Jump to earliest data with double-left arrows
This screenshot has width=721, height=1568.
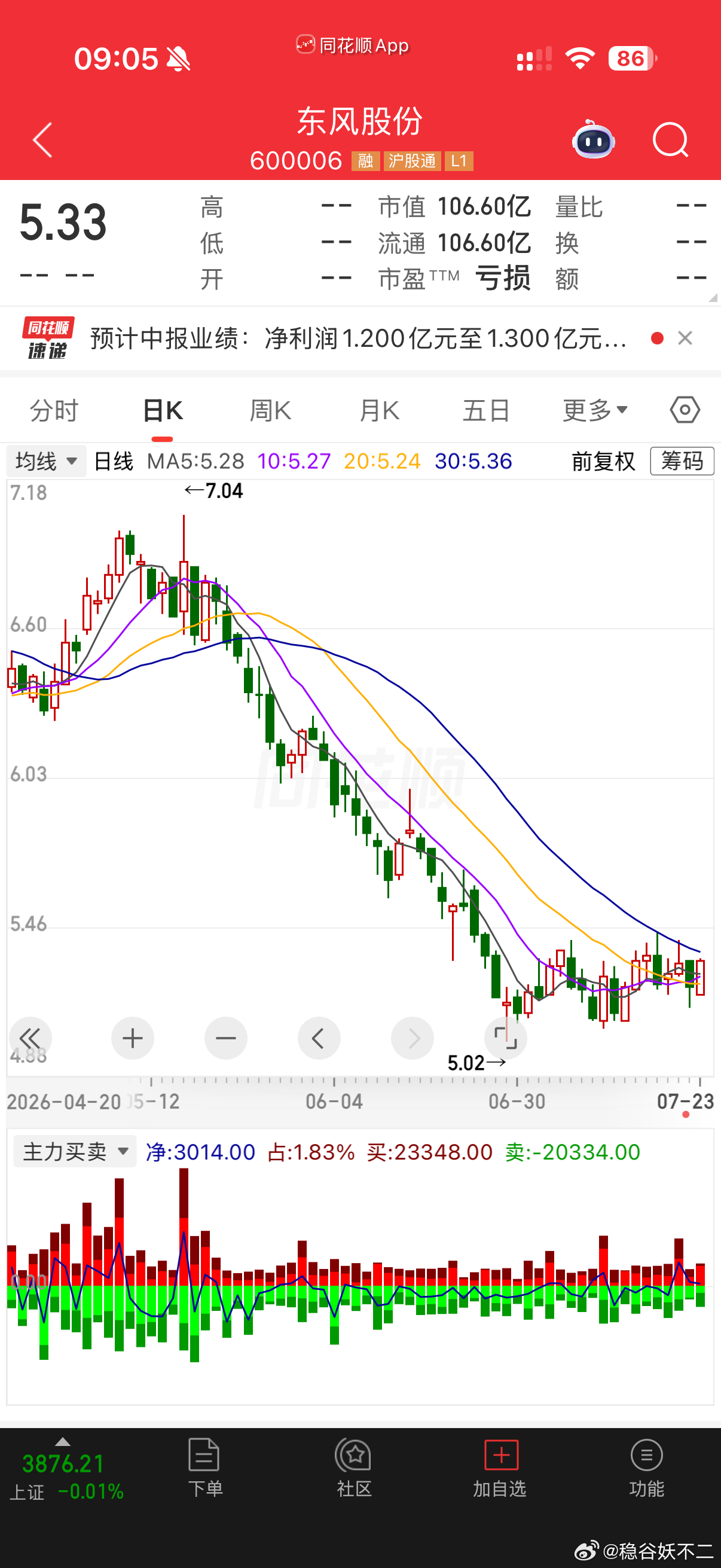pos(30,1038)
